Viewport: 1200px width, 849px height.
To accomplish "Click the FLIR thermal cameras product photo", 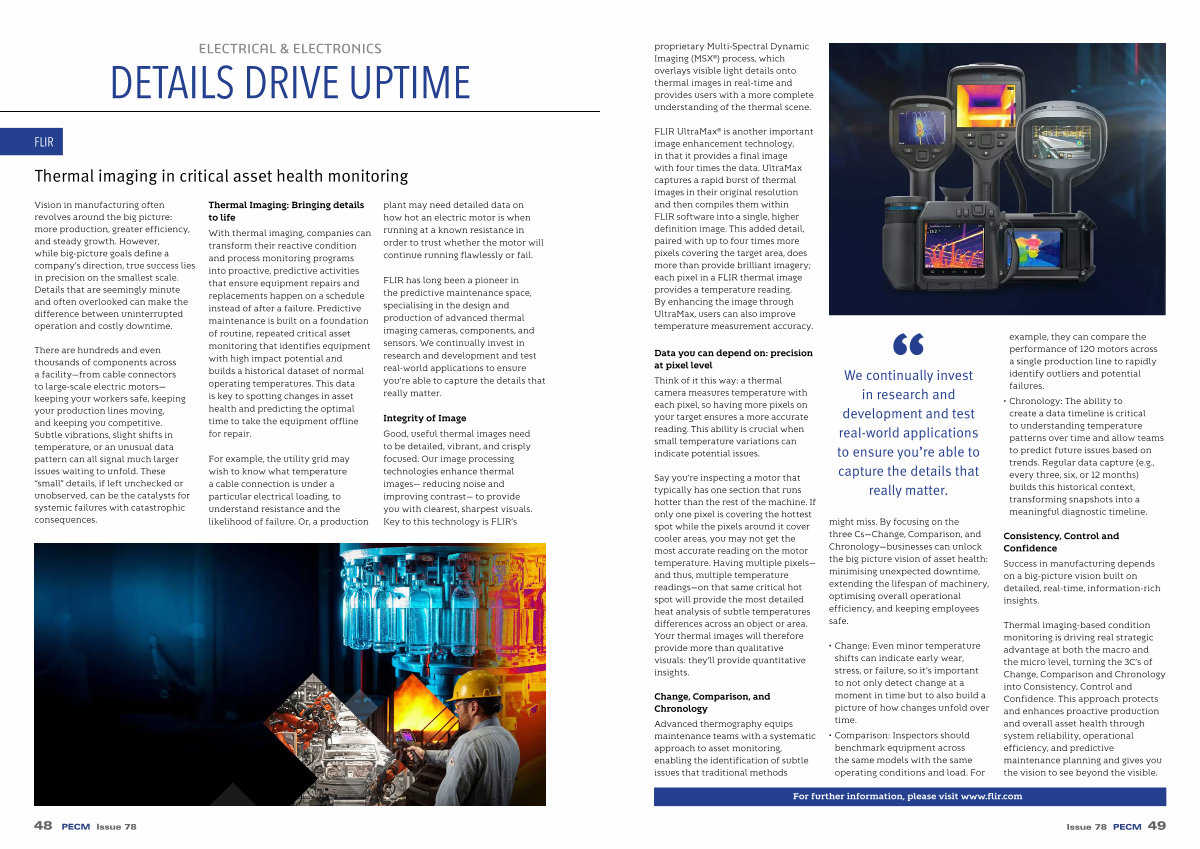I will click(x=996, y=178).
